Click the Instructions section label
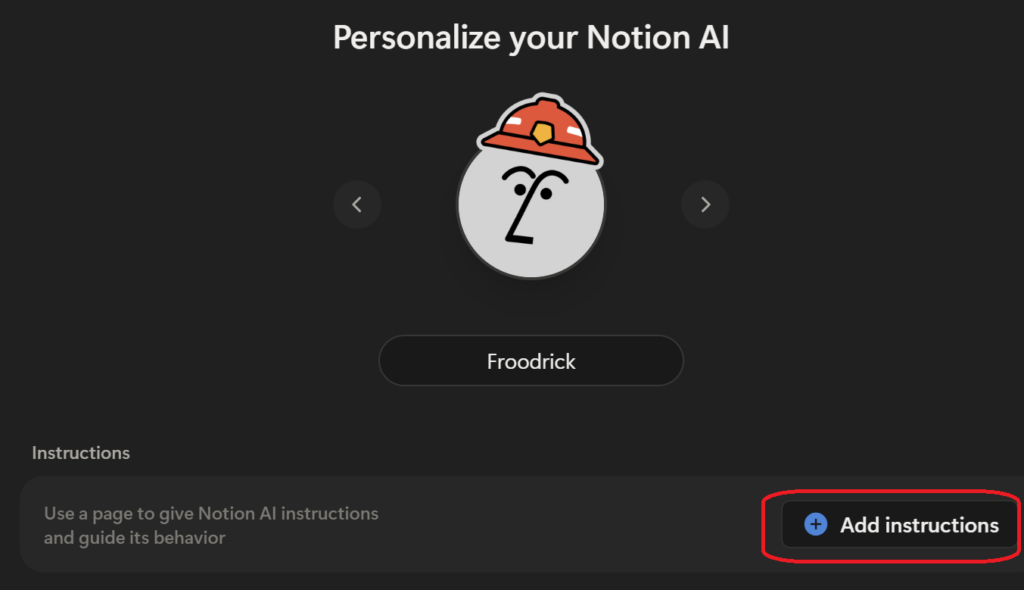1024x590 pixels. (81, 453)
